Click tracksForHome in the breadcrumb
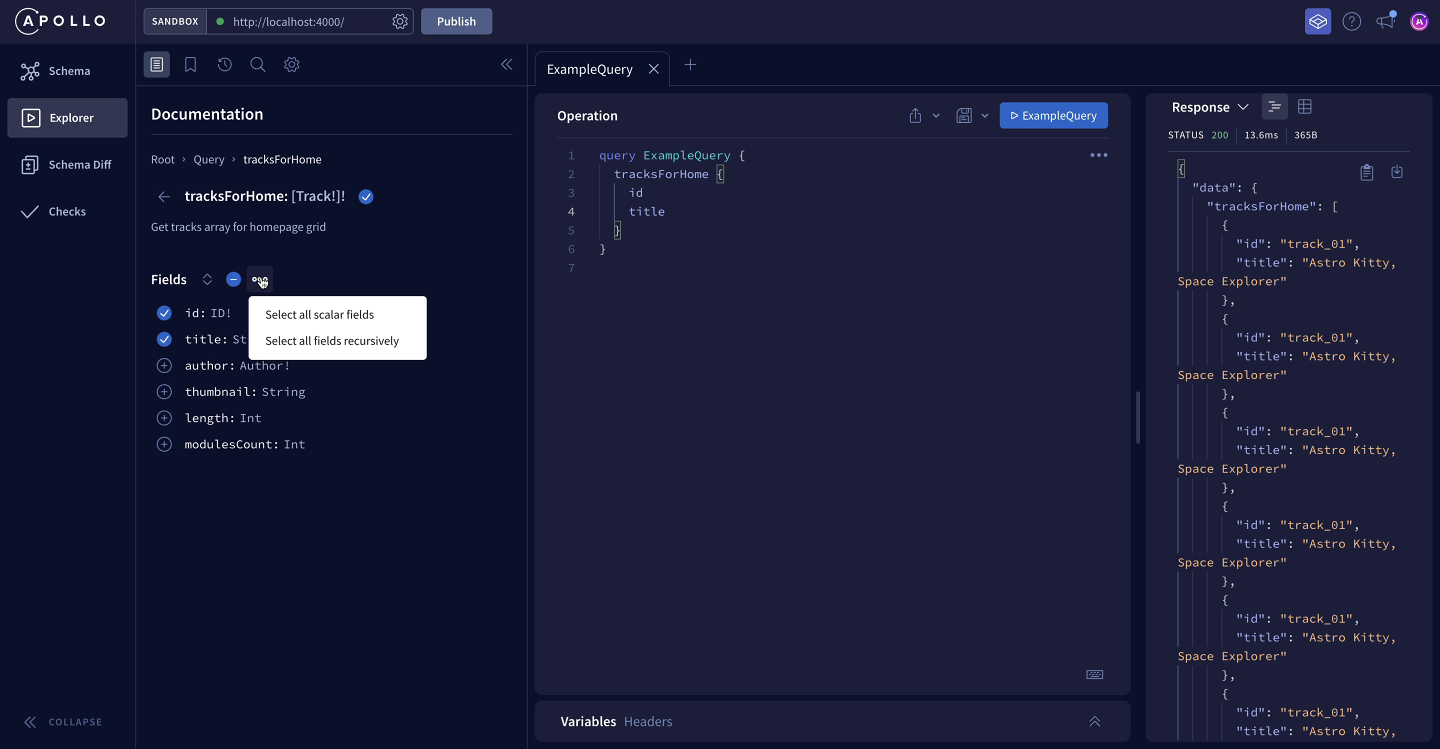The width and height of the screenshot is (1440, 749). point(282,160)
